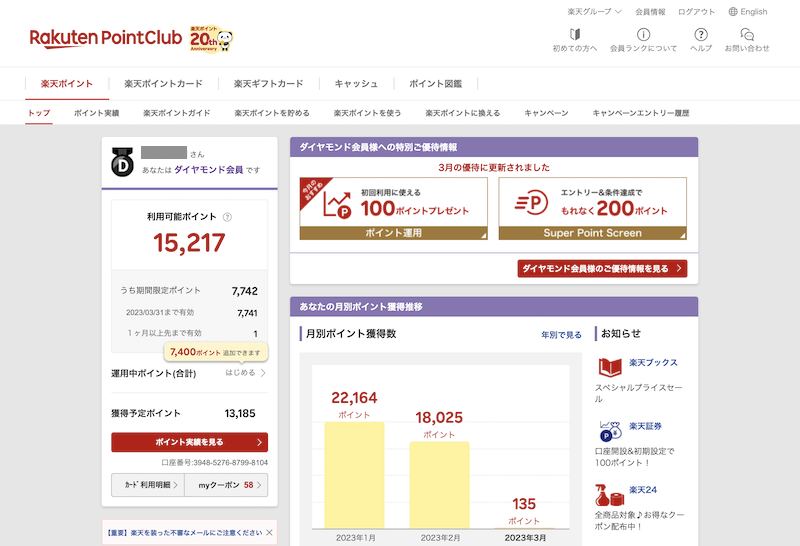Open the ヘルプ question mark icon
This screenshot has width=800, height=546.
[x=701, y=34]
